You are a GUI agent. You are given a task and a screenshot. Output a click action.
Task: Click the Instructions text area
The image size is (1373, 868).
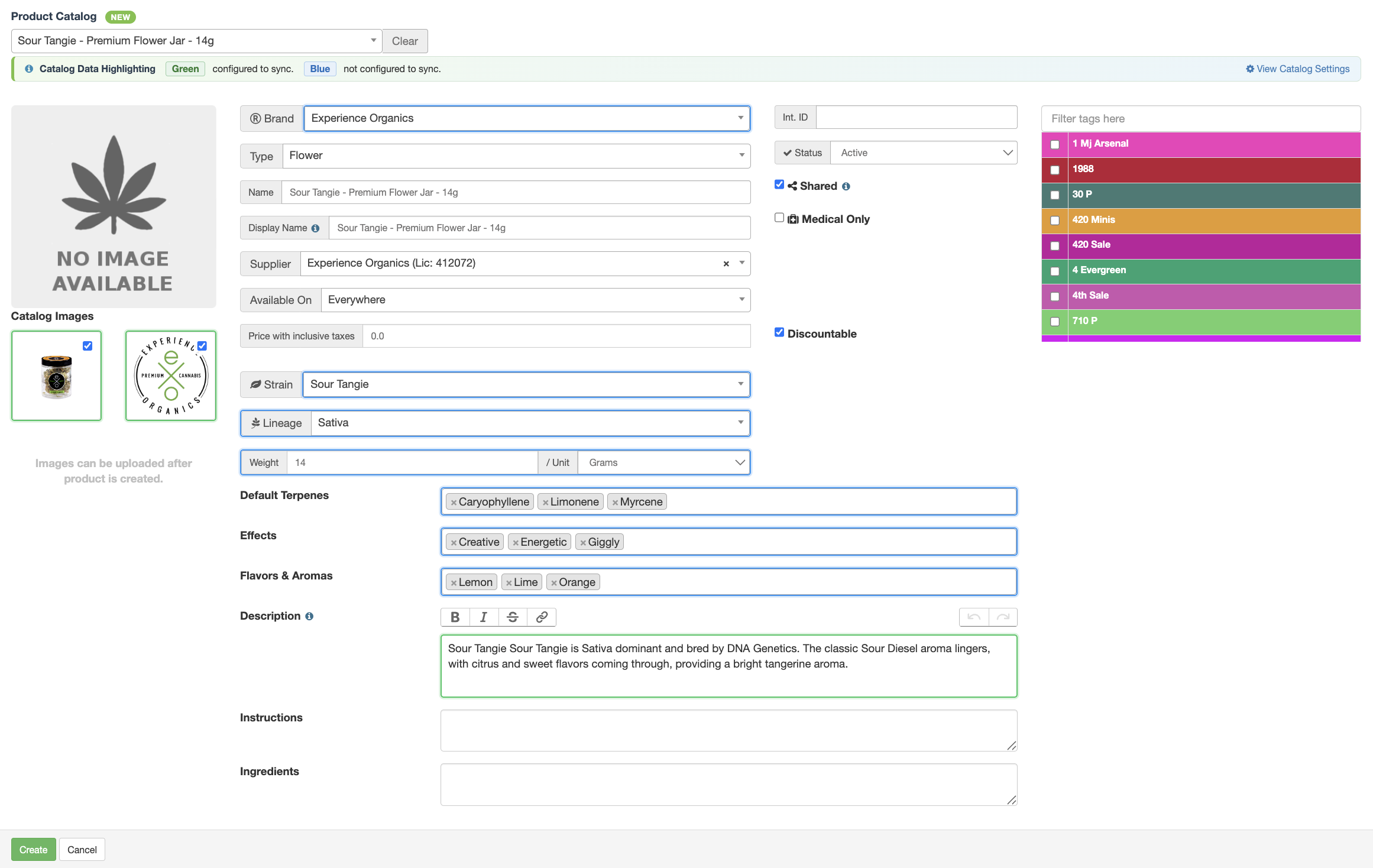click(729, 731)
